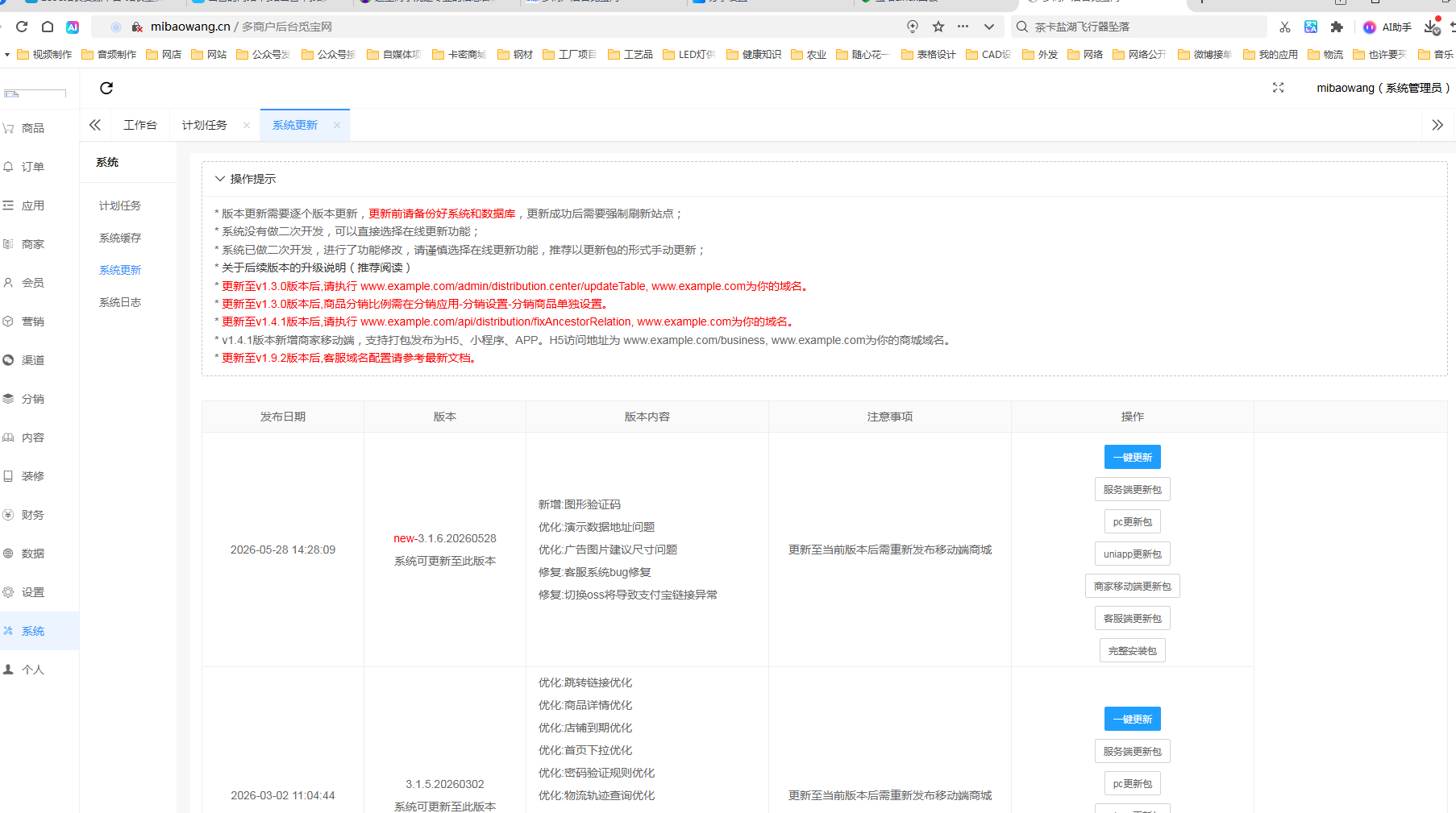Open the 商家 sidebar menu
The width and height of the screenshot is (1456, 813).
pyautogui.click(x=40, y=244)
